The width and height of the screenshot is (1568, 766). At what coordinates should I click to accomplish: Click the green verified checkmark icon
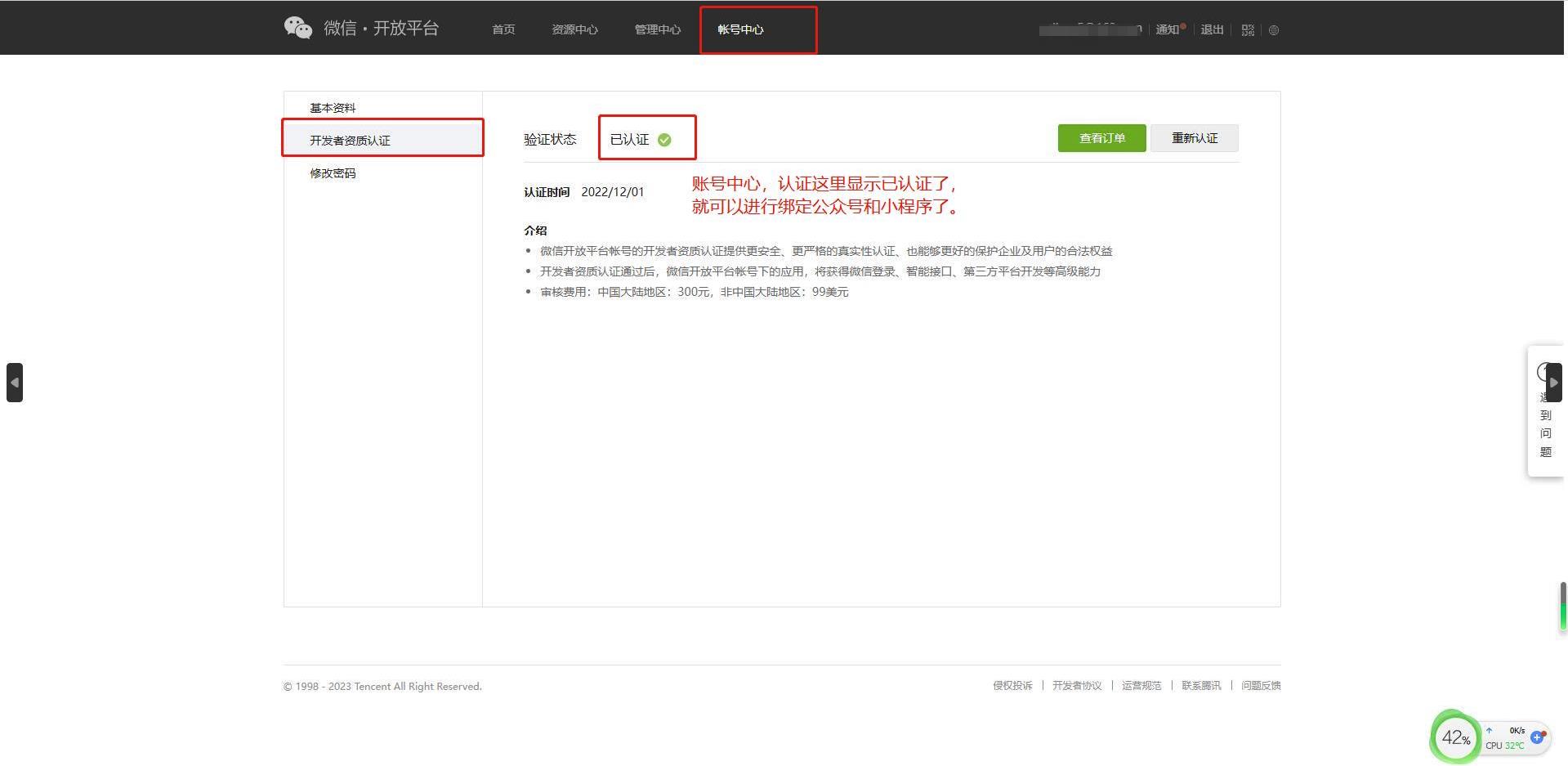[664, 140]
